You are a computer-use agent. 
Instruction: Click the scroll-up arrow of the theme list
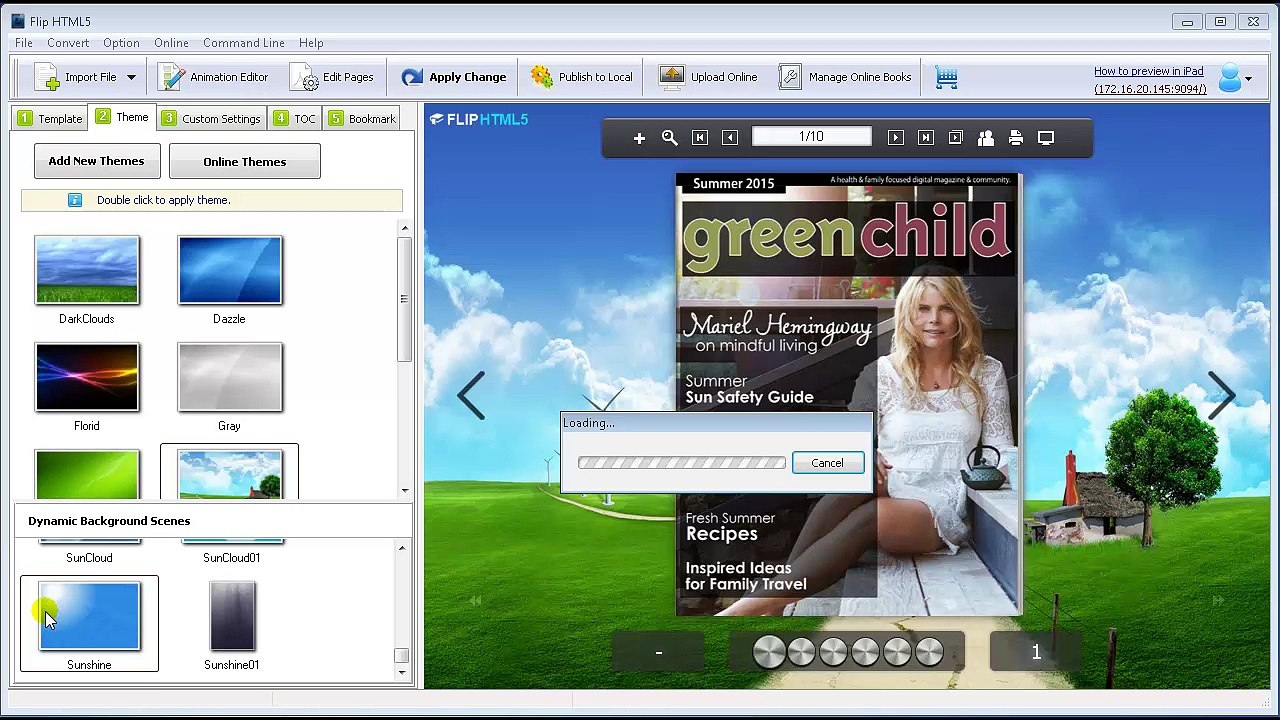tap(404, 229)
